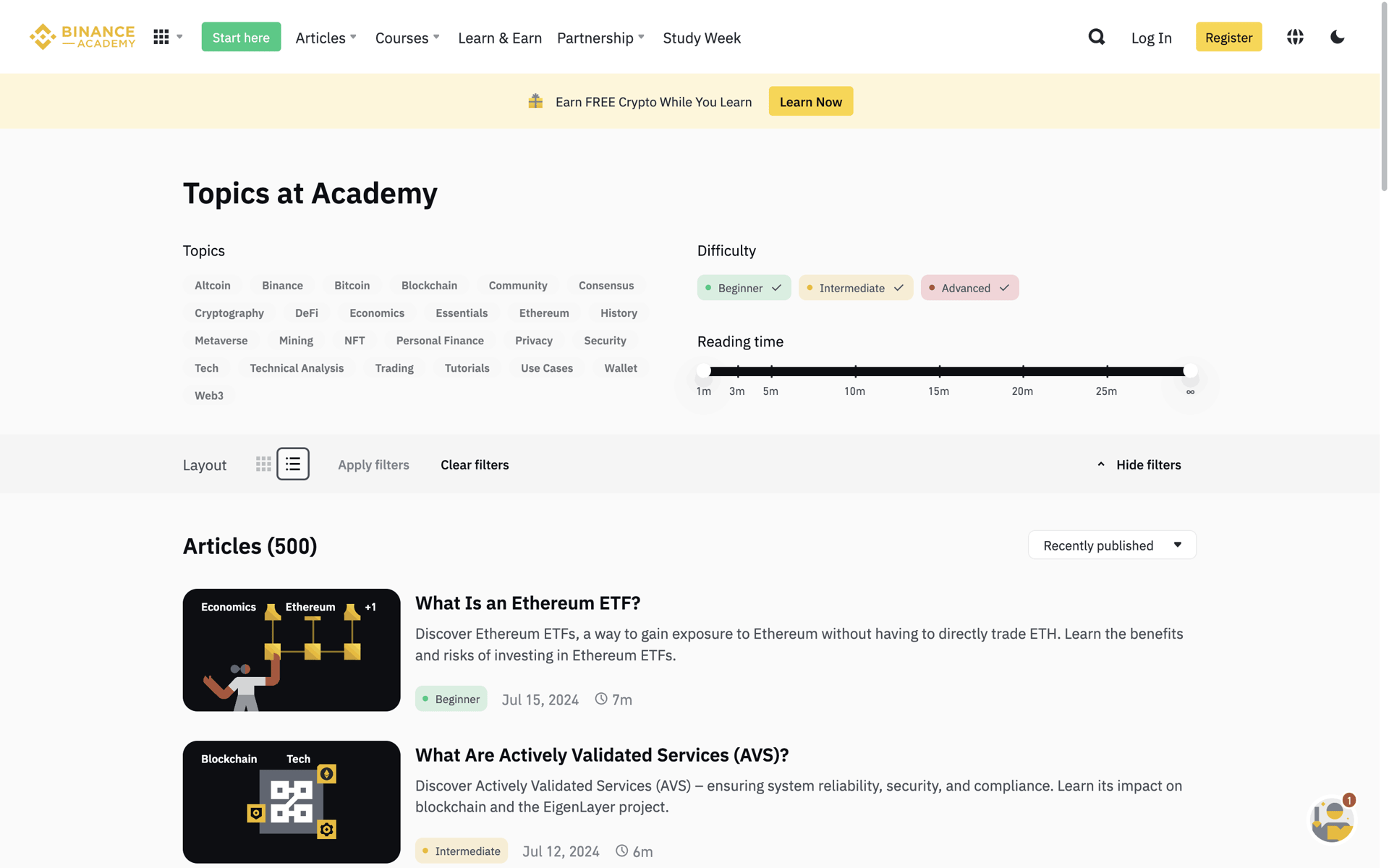The image size is (1389, 868).
Task: Select the Web3 topic filter
Action: 209,395
